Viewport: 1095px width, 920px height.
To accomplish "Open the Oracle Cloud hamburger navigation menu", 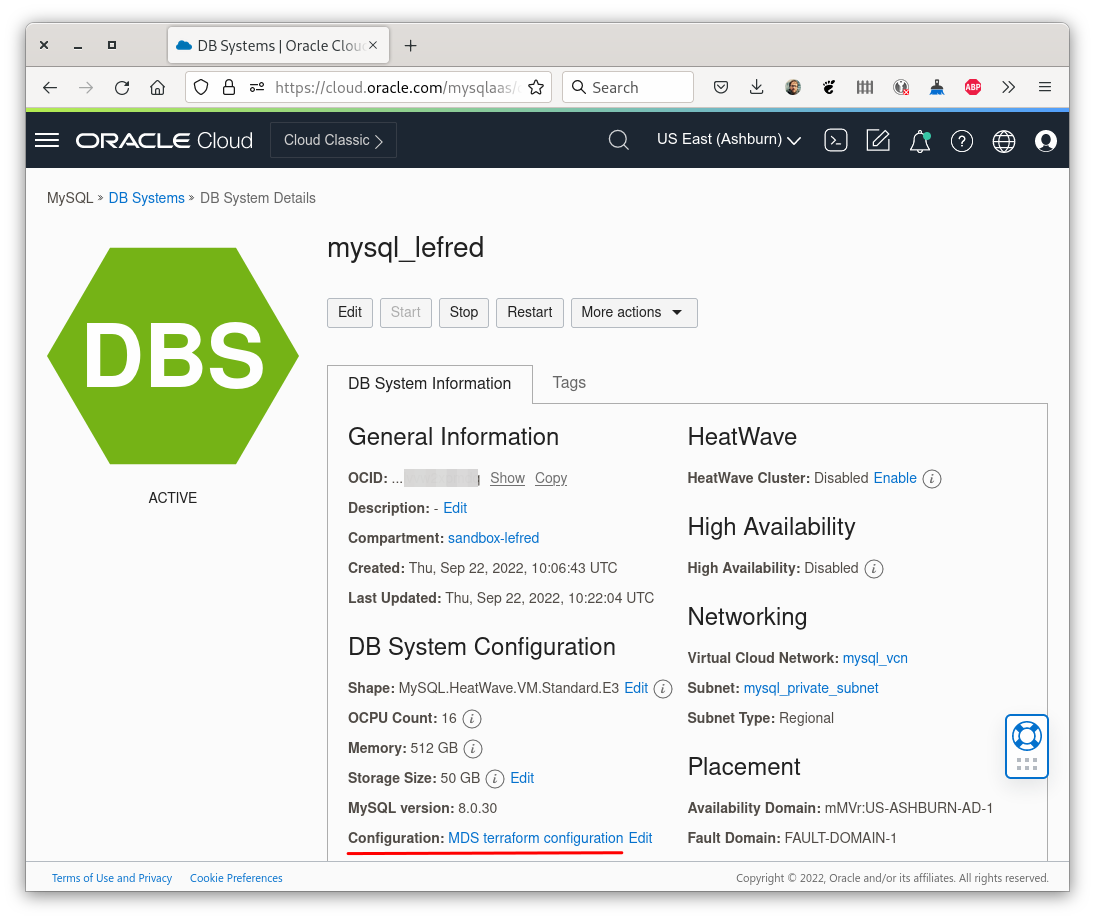I will [x=47, y=140].
